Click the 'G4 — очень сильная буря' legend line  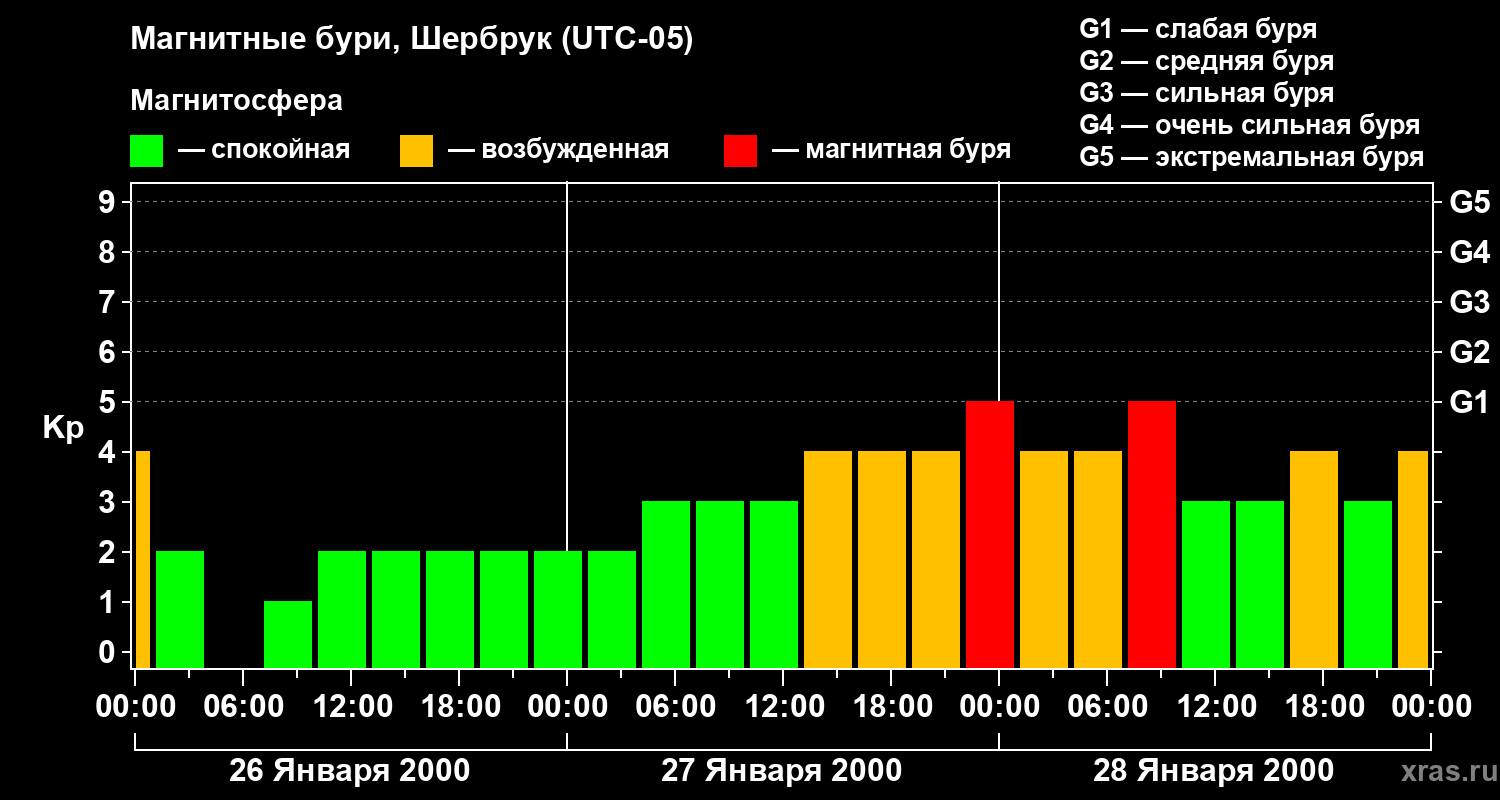1249,125
